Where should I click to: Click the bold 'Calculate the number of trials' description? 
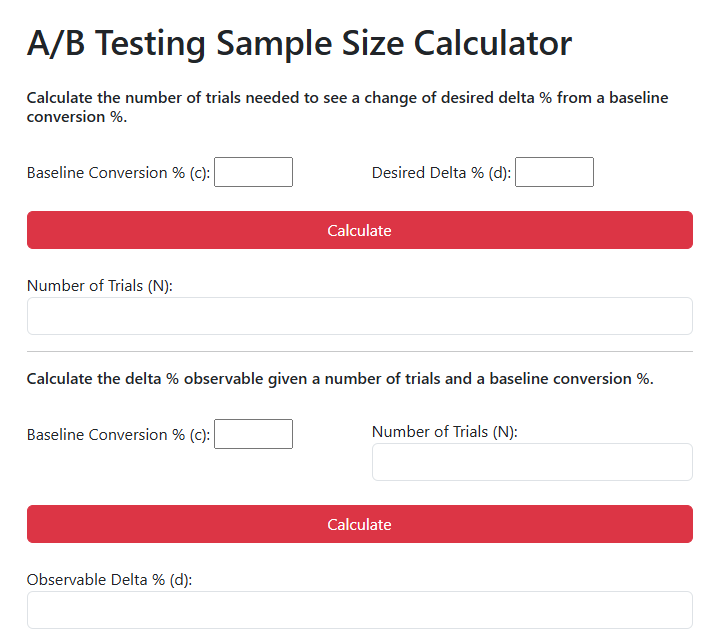point(348,107)
